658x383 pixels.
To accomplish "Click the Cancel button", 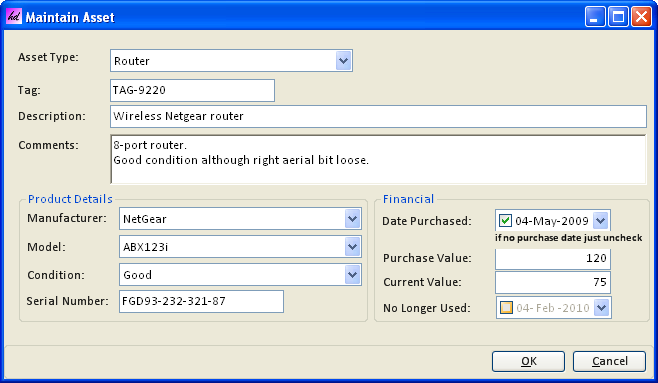I will [x=609, y=361].
